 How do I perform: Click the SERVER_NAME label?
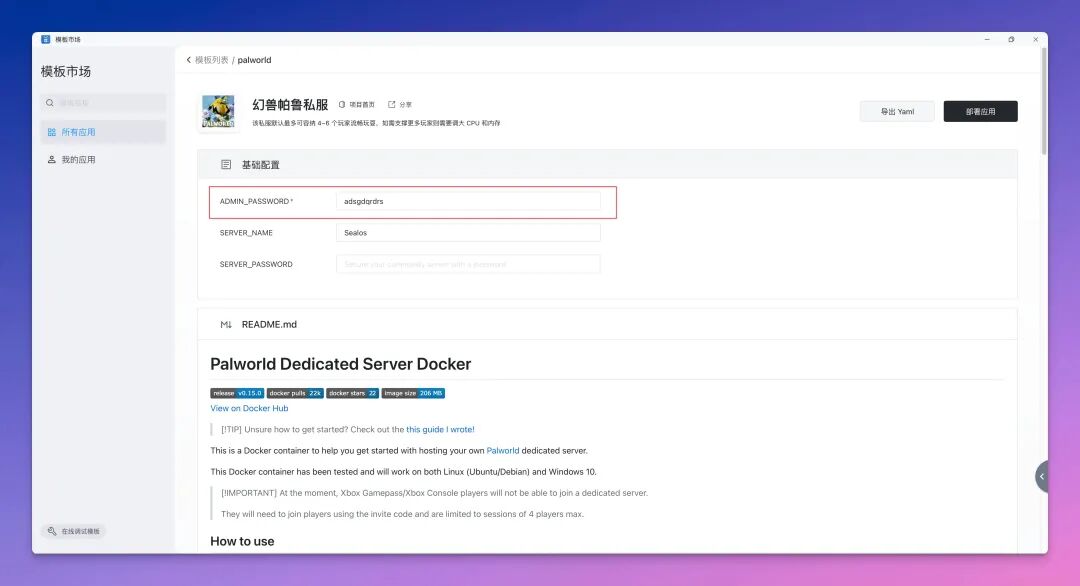[246, 233]
